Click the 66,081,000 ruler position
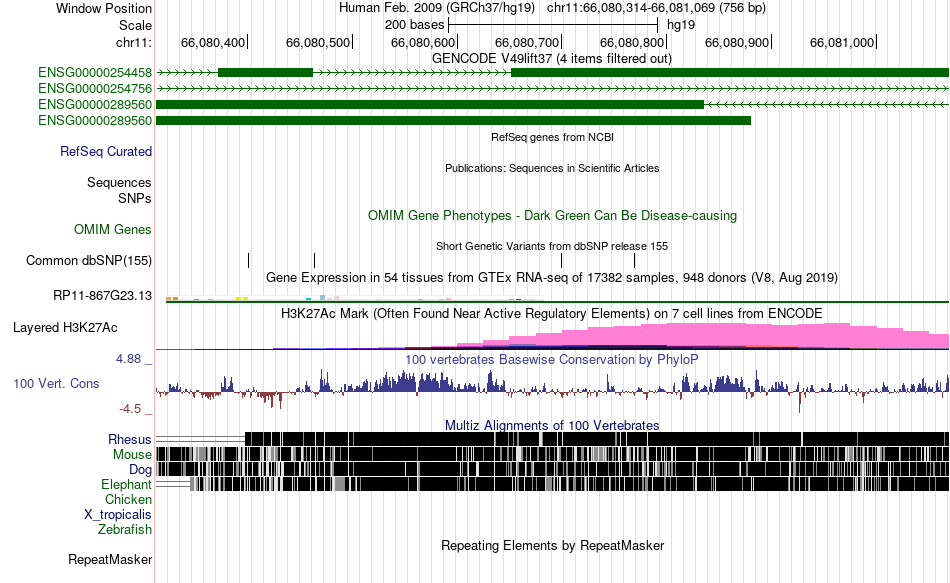This screenshot has width=950, height=583. point(842,42)
